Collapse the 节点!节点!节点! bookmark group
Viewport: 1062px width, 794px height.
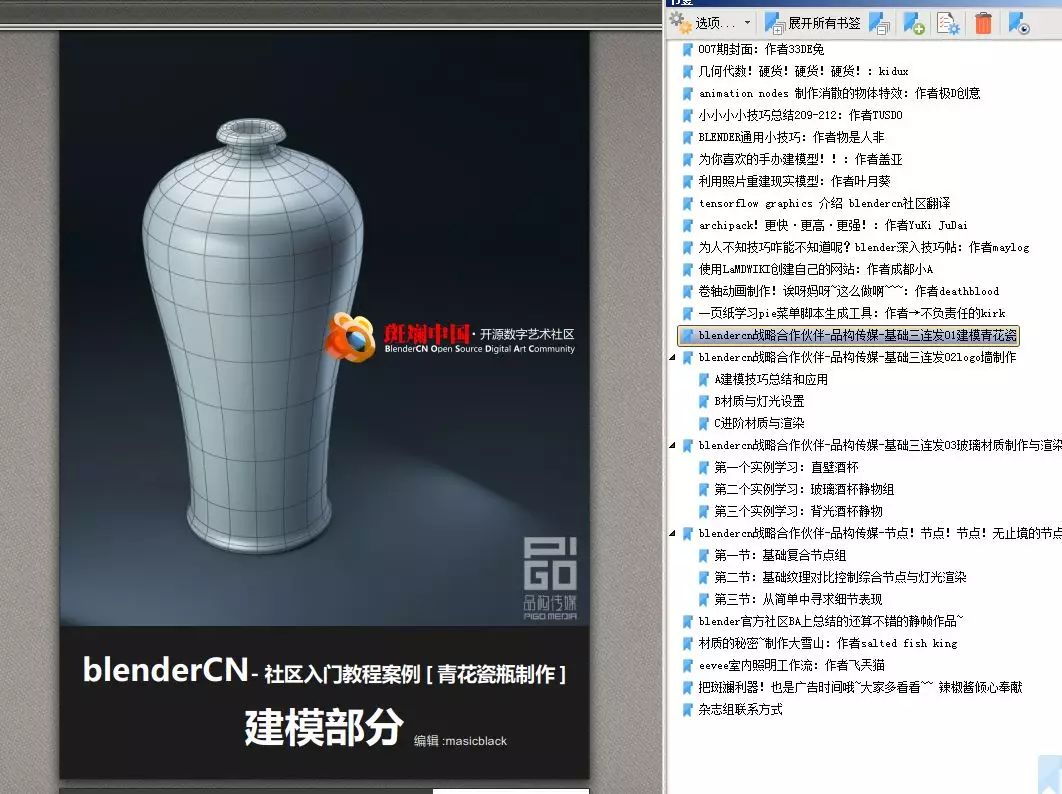click(x=672, y=533)
